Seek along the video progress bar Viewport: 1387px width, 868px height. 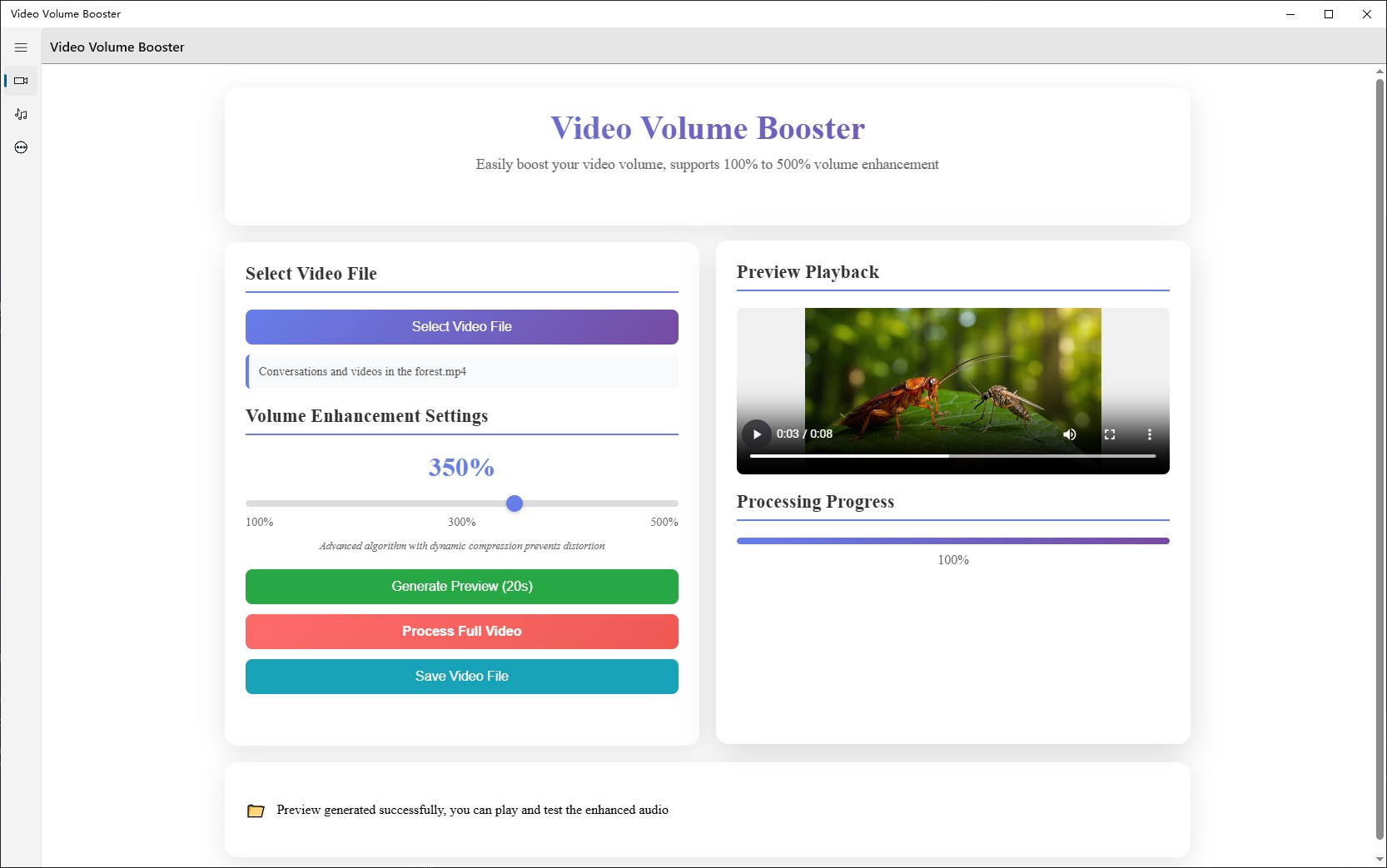point(952,456)
